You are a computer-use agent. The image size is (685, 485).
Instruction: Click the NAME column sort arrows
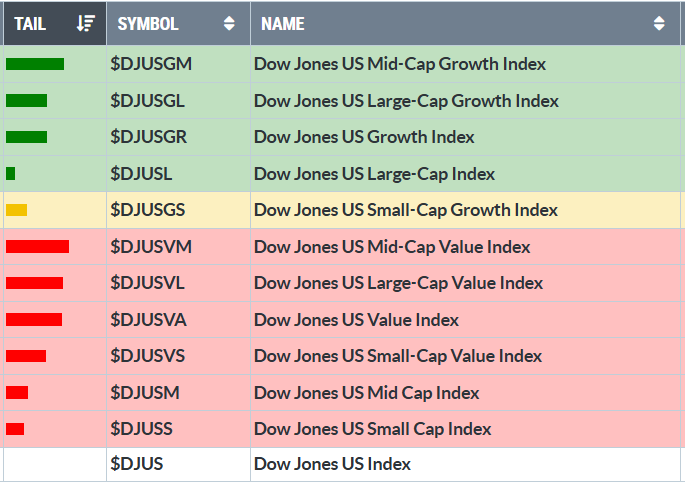point(659,23)
